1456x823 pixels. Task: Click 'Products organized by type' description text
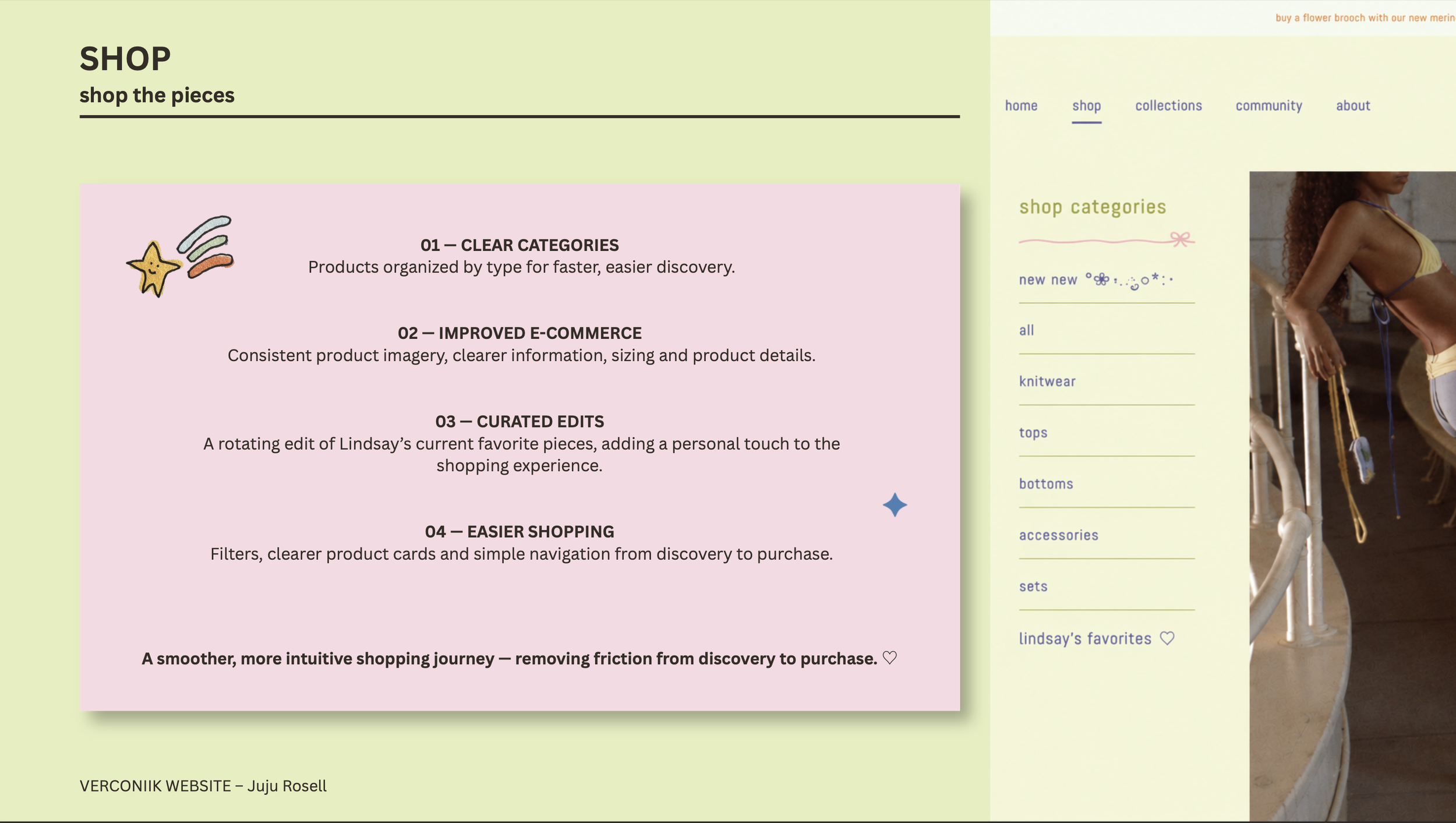click(521, 267)
